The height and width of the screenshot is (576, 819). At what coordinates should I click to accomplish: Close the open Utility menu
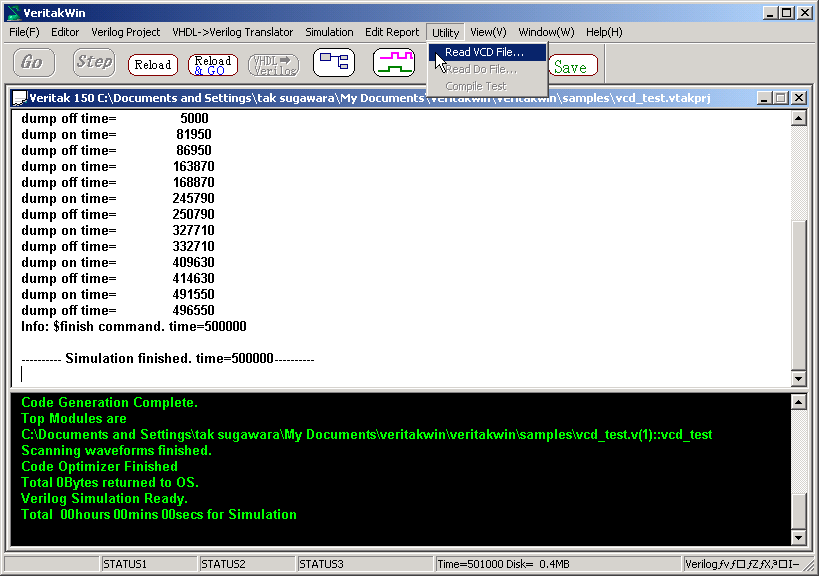[x=446, y=32]
